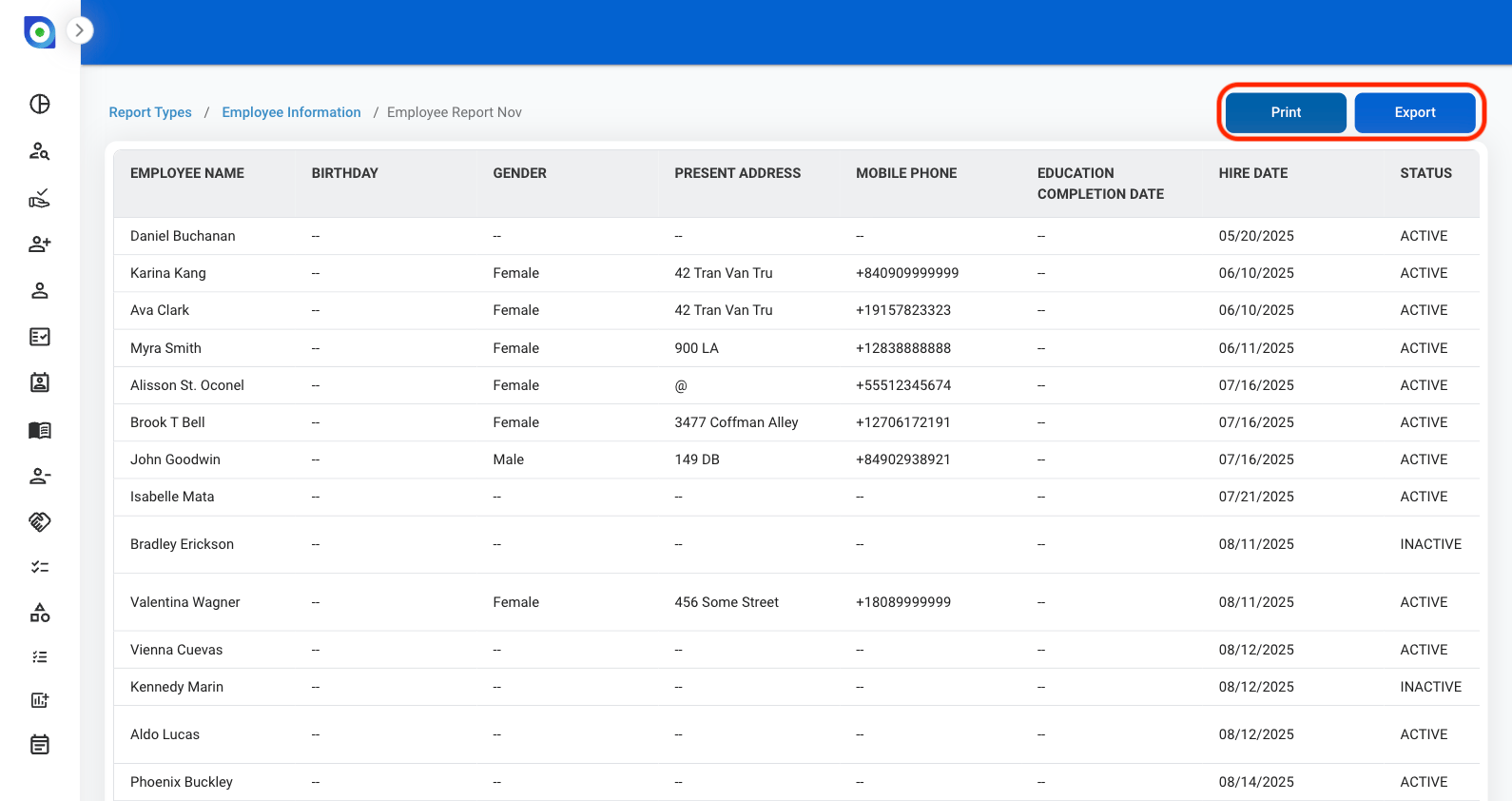Go to Employee Information breadcrumb link

pyautogui.click(x=291, y=112)
